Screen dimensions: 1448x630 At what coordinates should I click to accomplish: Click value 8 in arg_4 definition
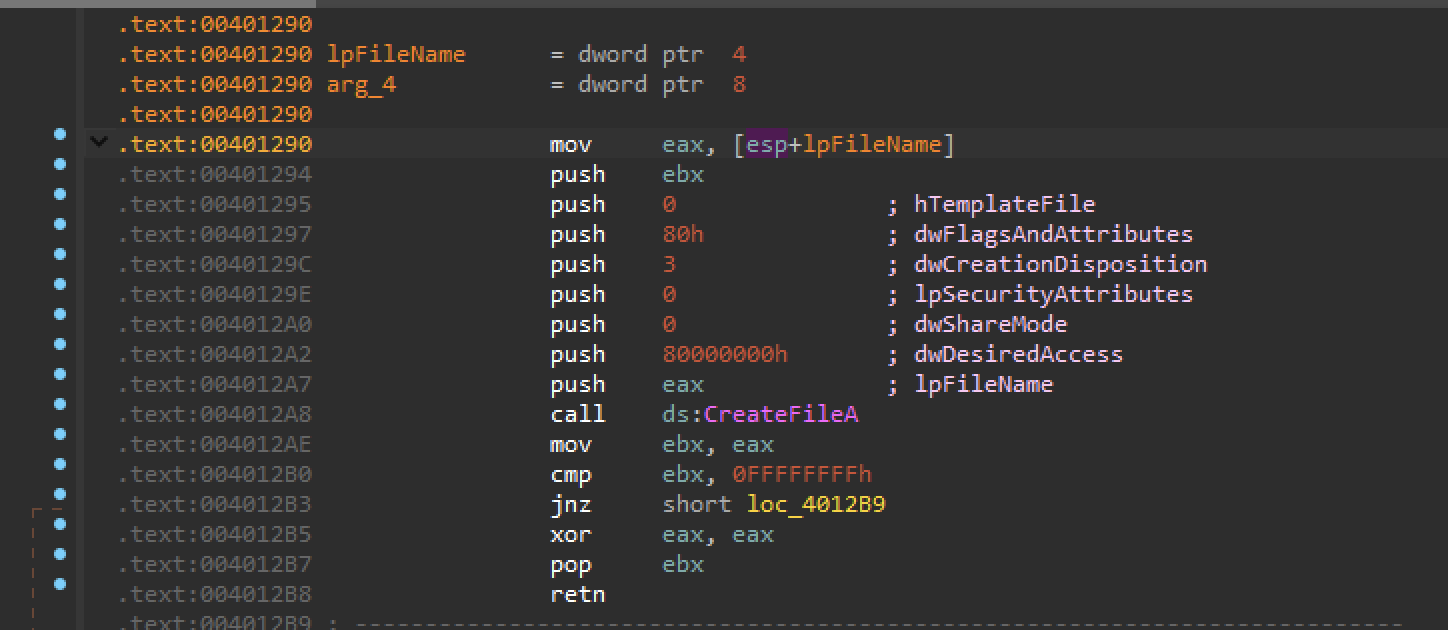(739, 84)
